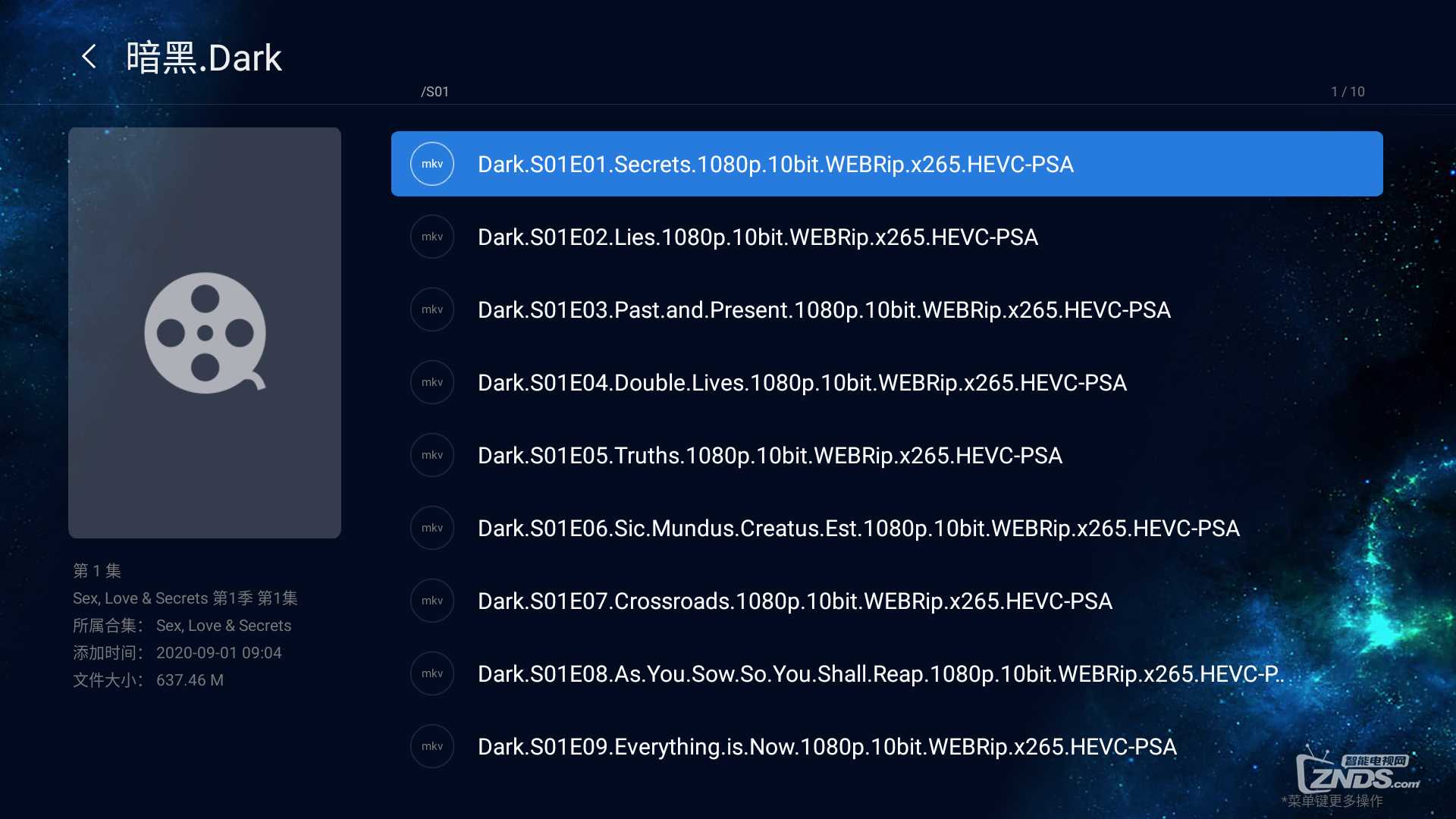The width and height of the screenshot is (1456, 819).
Task: Click the mkv icon for S01E05 Truths
Action: click(432, 455)
